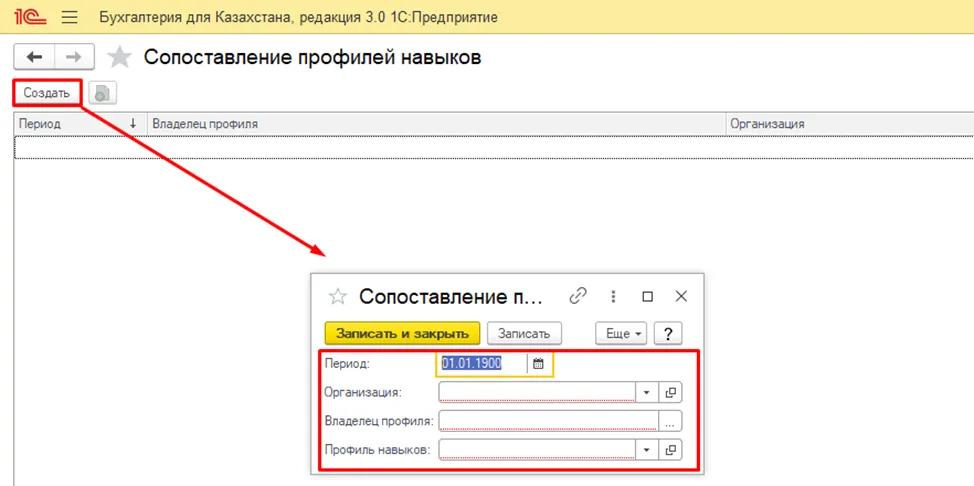
Task: Expand the Профиль навыков dropdown arrow
Action: pyautogui.click(x=647, y=449)
